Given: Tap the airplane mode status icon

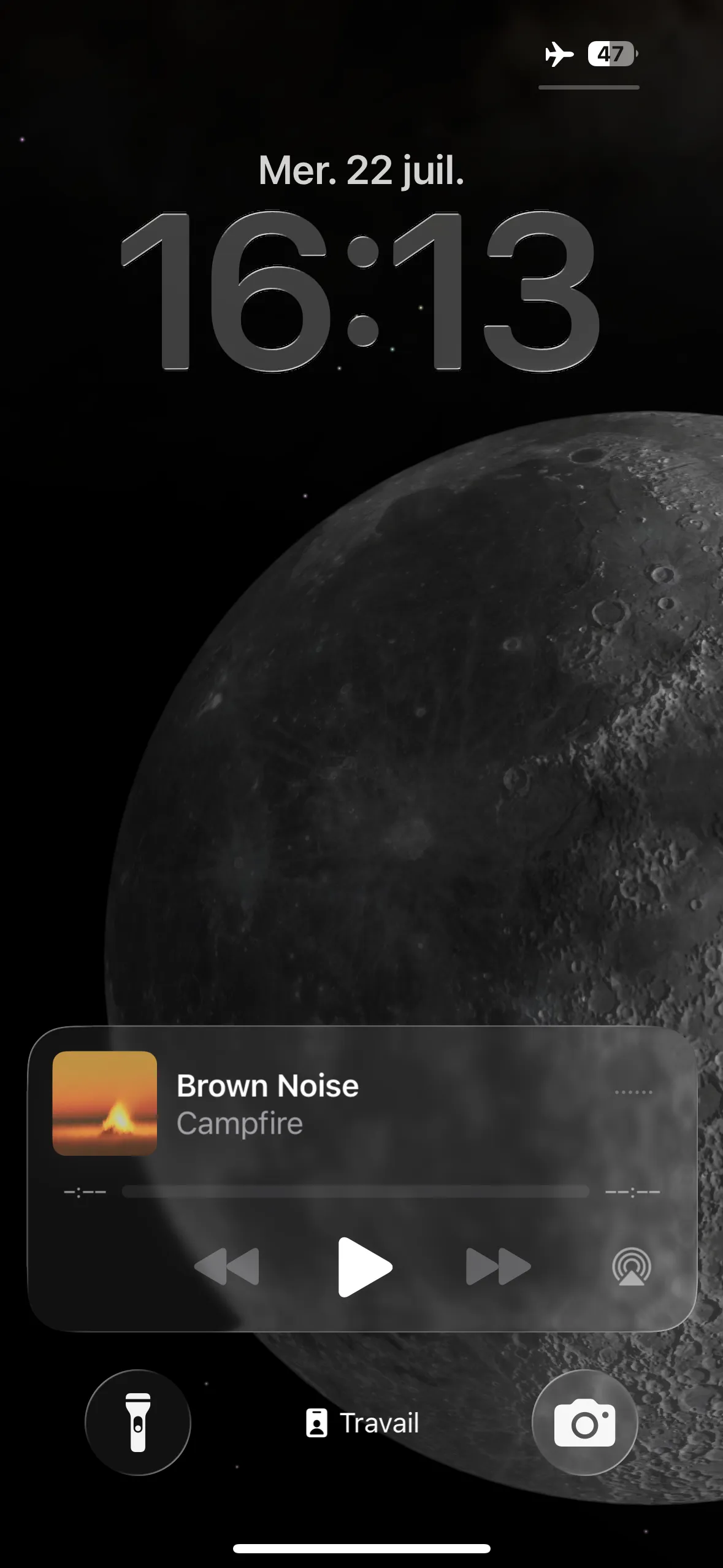Looking at the screenshot, I should [559, 54].
